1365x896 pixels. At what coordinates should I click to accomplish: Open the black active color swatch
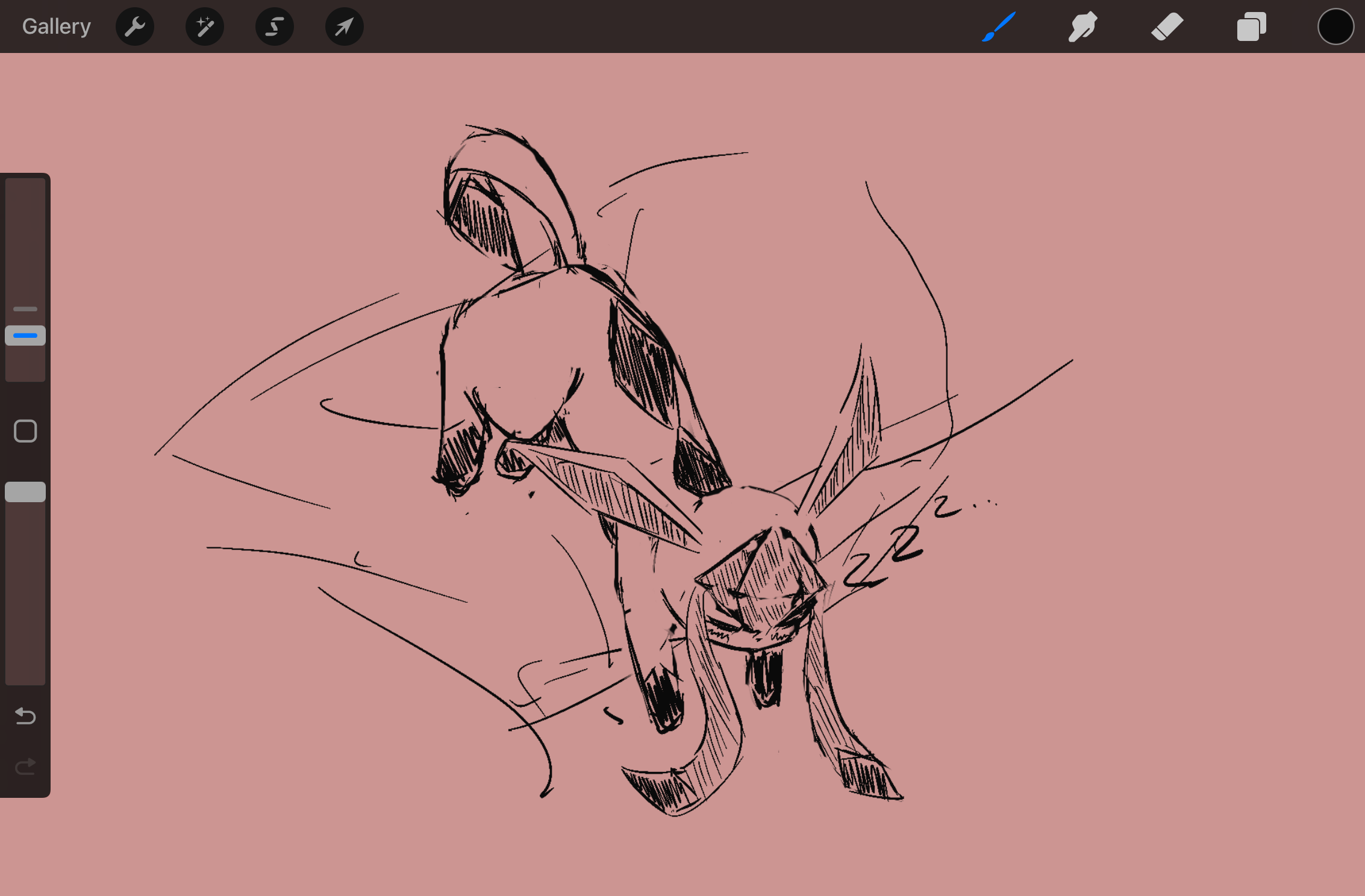click(x=1335, y=26)
